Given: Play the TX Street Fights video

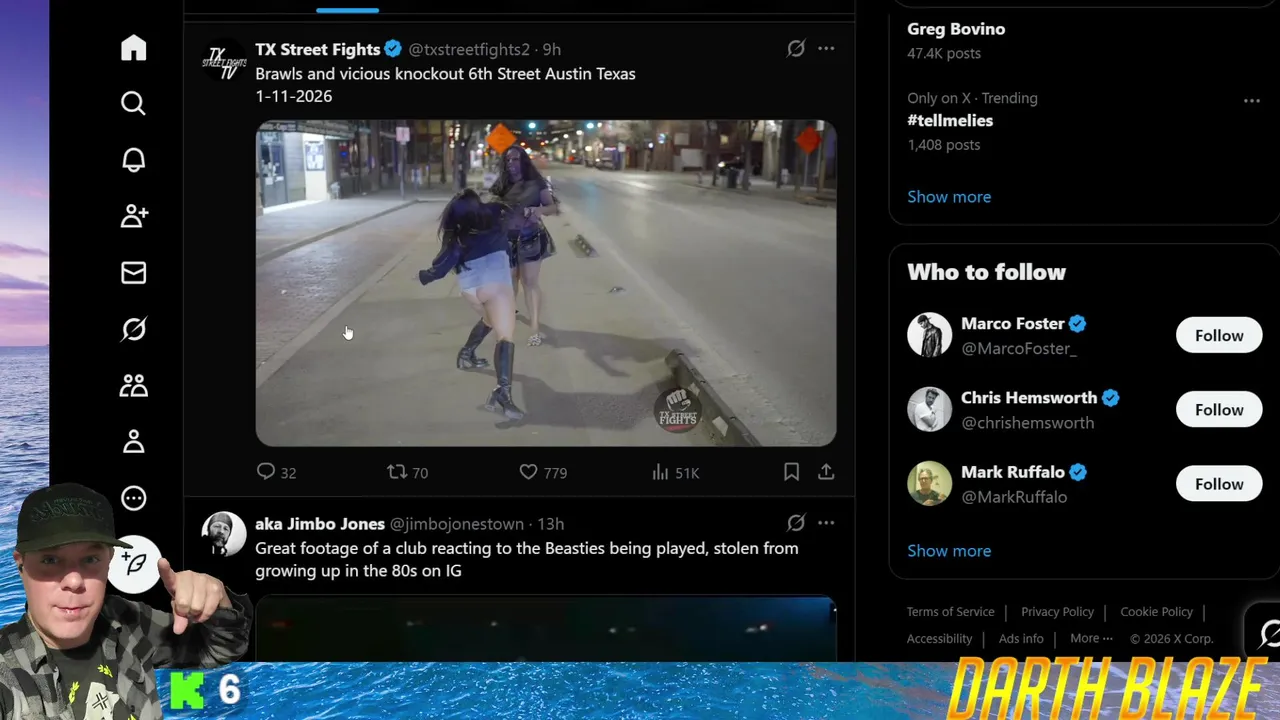Looking at the screenshot, I should pyautogui.click(x=546, y=283).
